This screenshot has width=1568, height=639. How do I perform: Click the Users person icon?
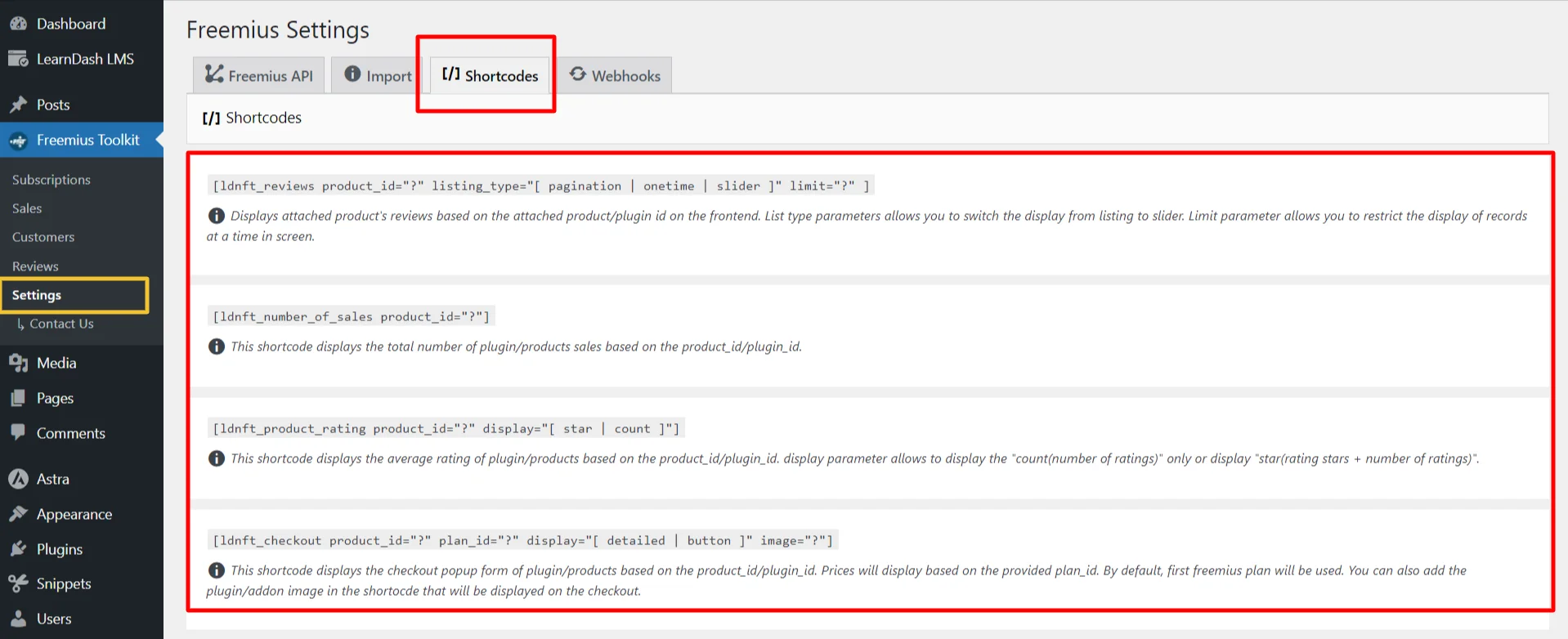point(18,619)
